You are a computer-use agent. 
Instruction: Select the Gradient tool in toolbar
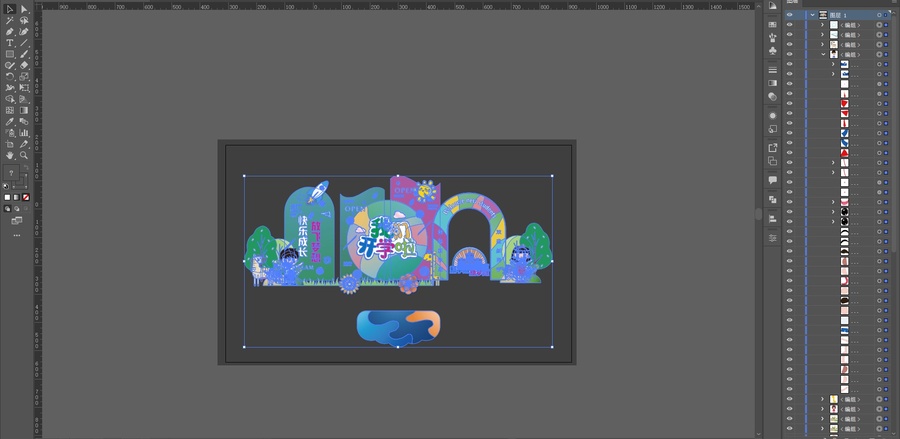point(24,110)
